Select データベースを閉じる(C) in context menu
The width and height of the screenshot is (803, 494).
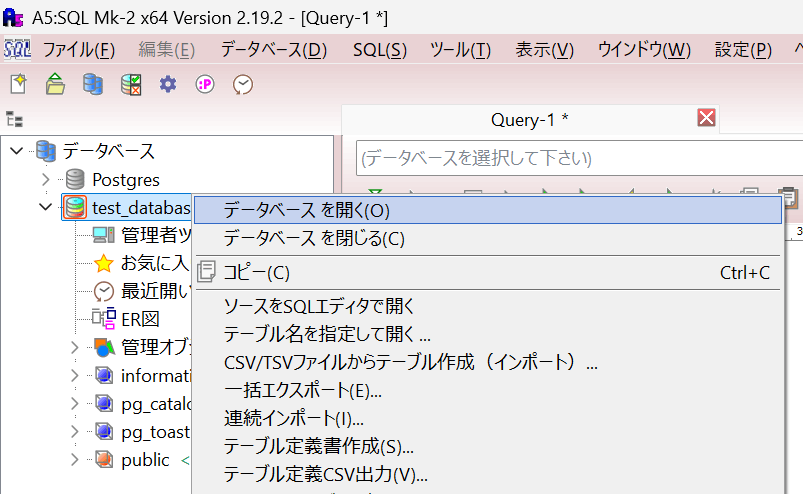pyautogui.click(x=488, y=239)
